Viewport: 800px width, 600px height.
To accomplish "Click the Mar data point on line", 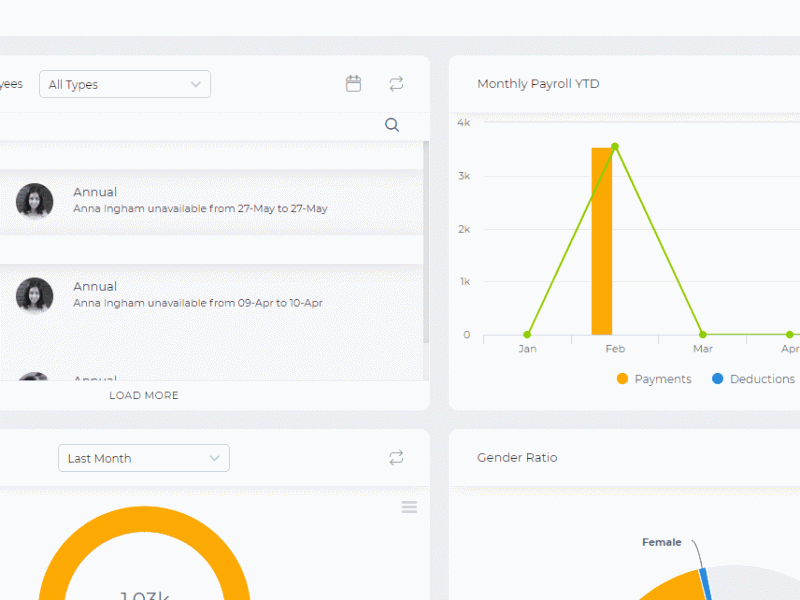I will click(x=703, y=335).
